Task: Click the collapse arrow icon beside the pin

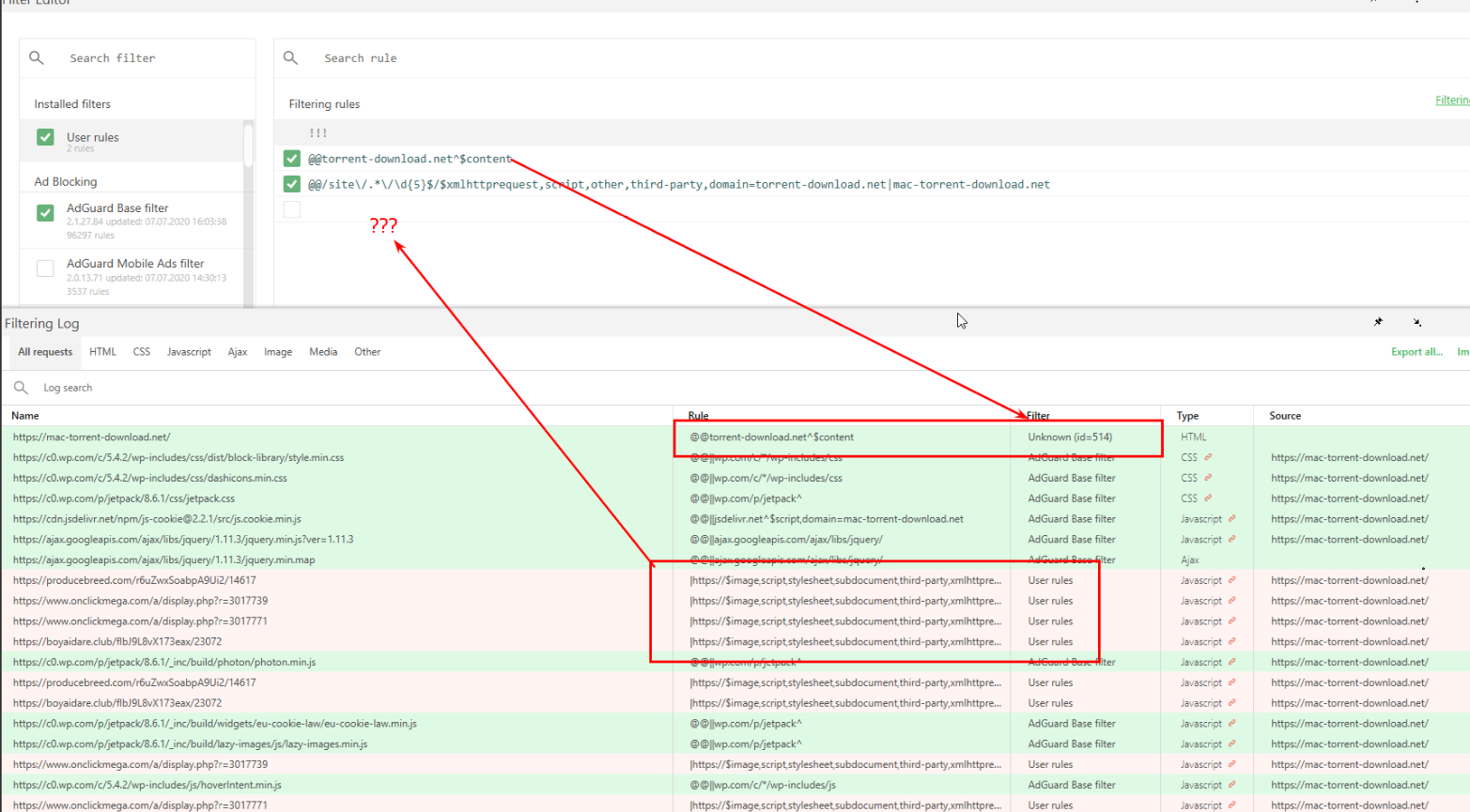Action: (1417, 322)
